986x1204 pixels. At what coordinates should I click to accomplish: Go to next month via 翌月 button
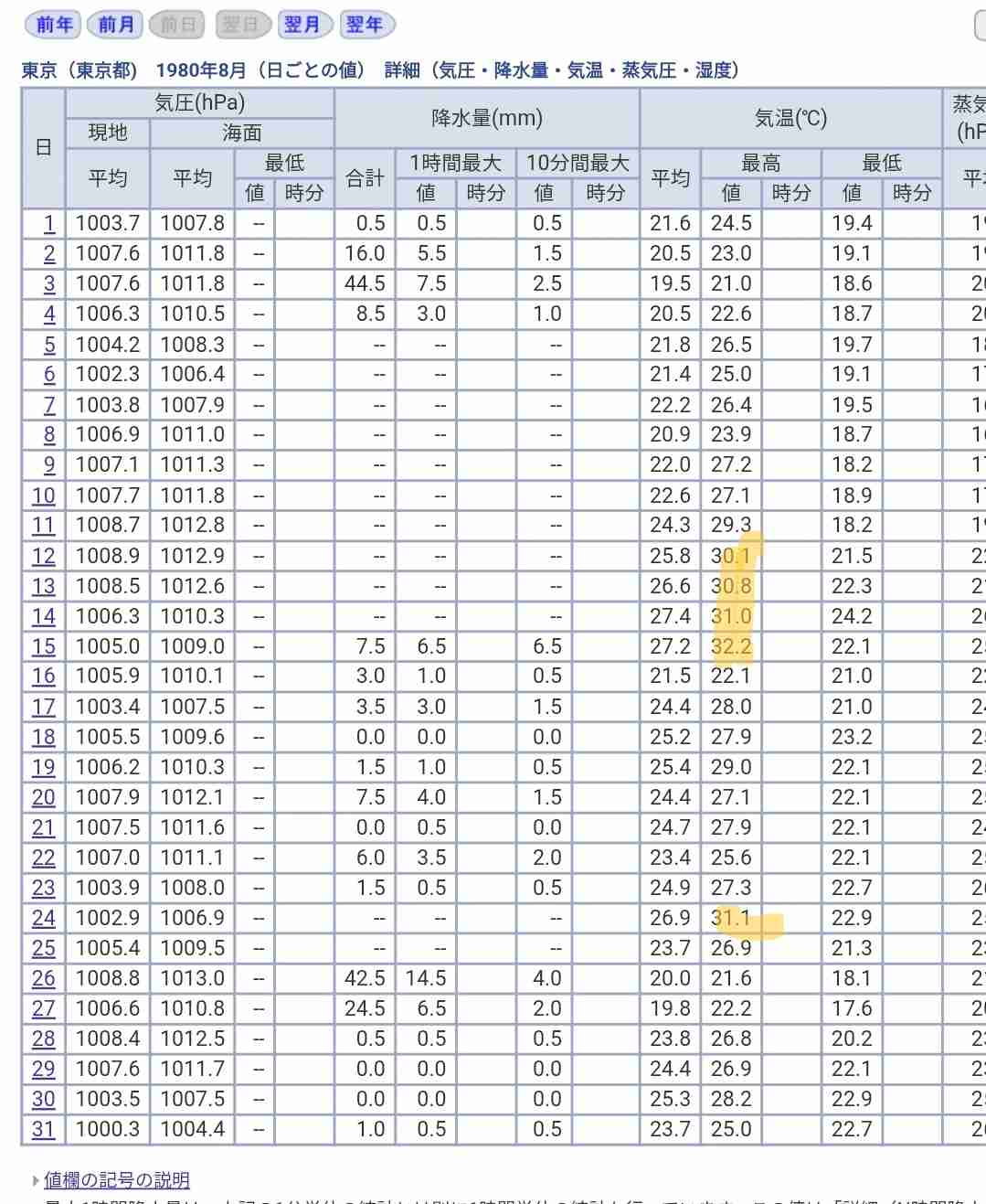[x=302, y=25]
